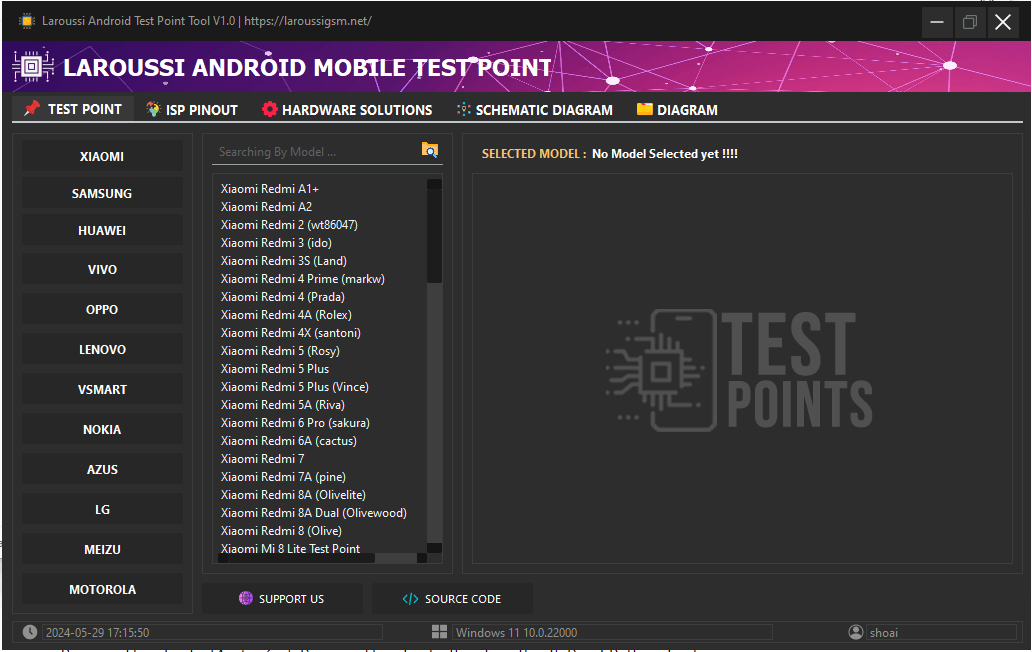Click the code icon on SOURCE CODE button

410,598
